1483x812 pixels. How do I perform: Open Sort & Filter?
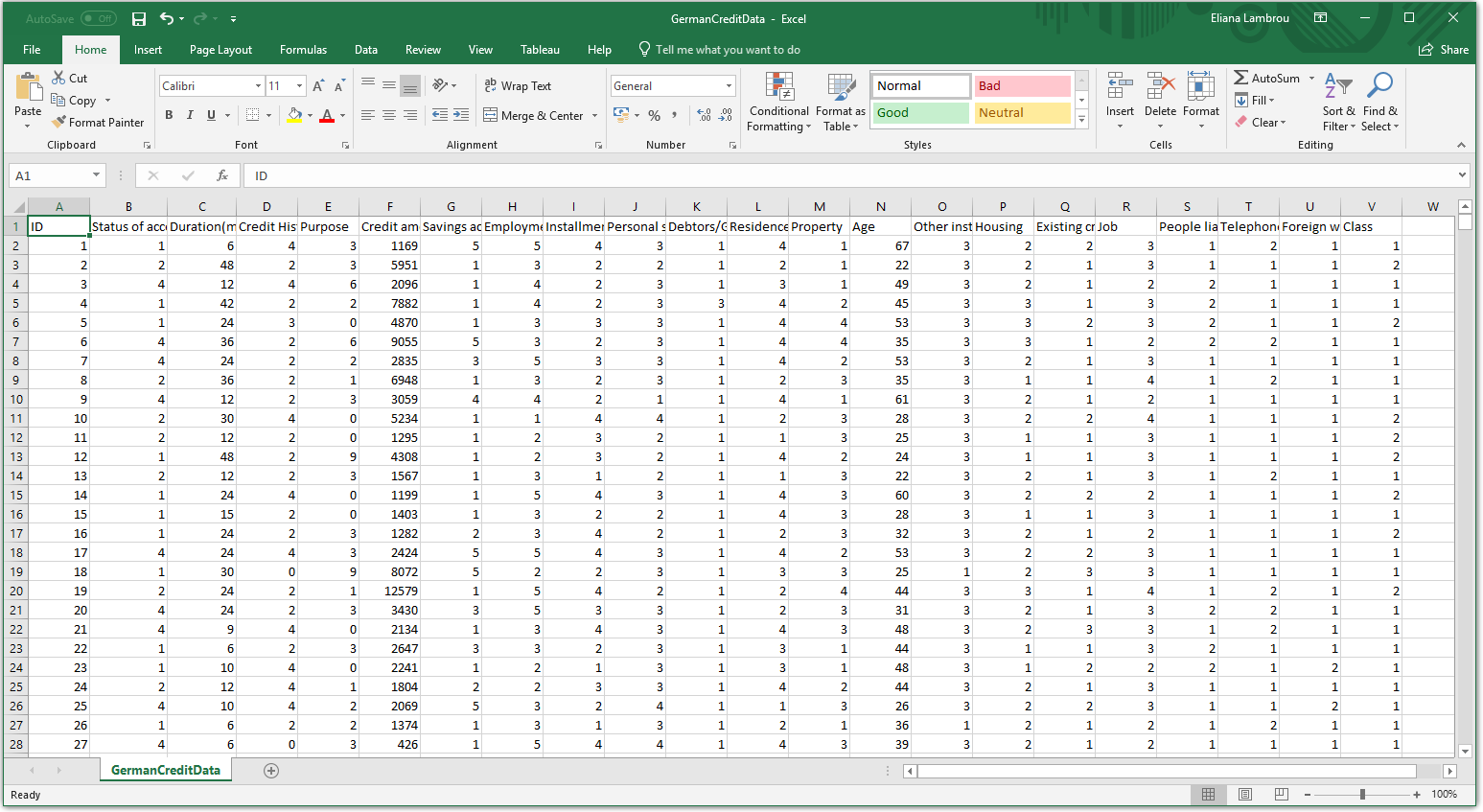click(1338, 103)
